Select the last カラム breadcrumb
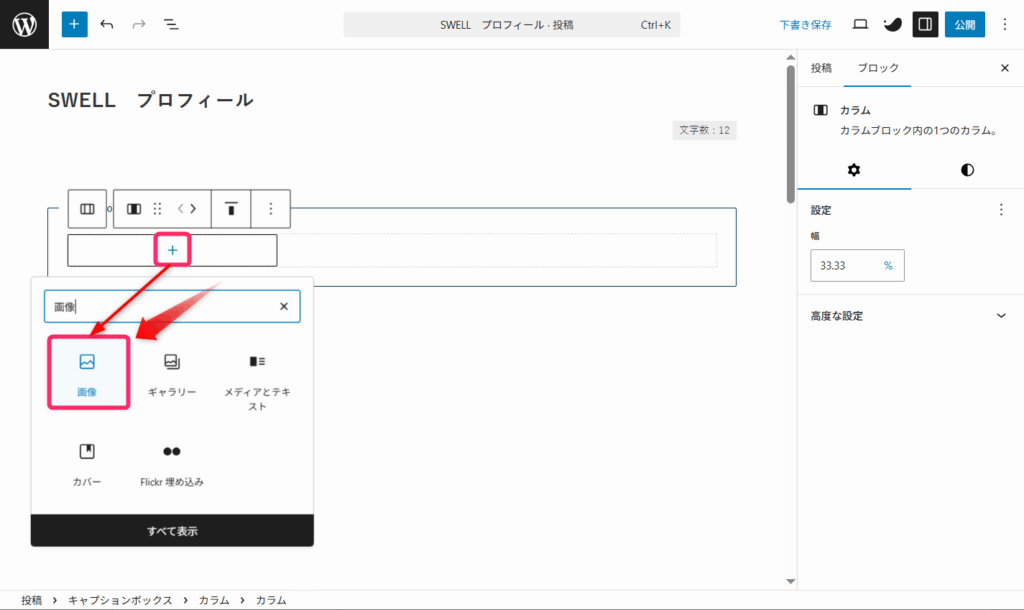The width and height of the screenshot is (1024, 610). [271, 600]
